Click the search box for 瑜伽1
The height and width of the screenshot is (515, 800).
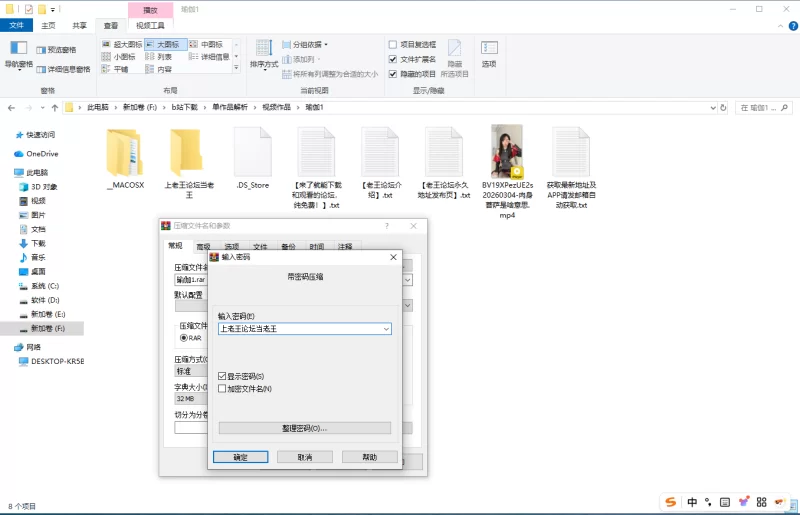click(764, 108)
